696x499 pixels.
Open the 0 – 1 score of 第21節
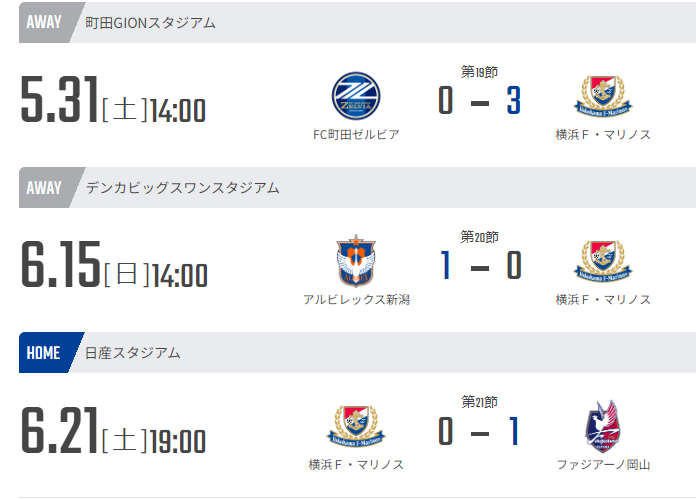[x=479, y=430]
